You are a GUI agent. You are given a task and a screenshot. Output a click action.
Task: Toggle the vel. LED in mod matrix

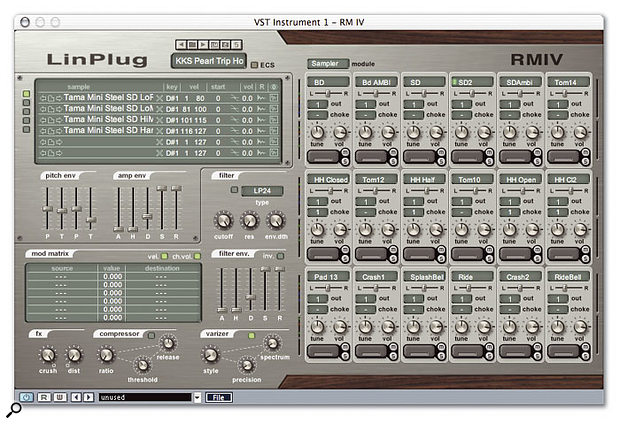[x=164, y=256]
